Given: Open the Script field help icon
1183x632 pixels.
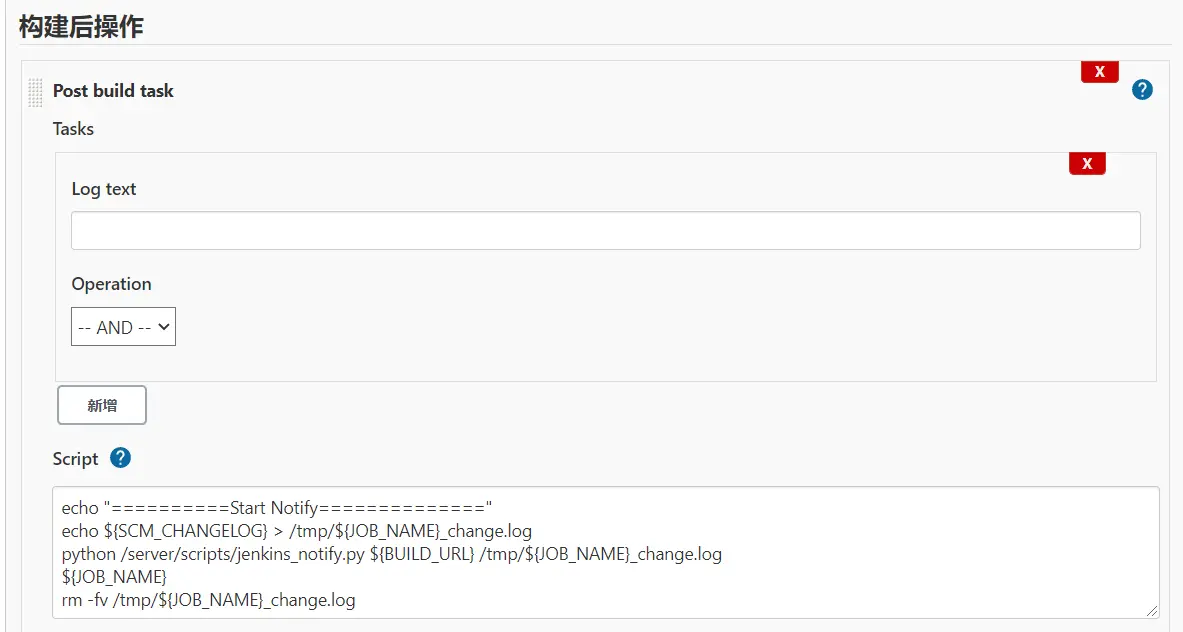Looking at the screenshot, I should pyautogui.click(x=120, y=458).
